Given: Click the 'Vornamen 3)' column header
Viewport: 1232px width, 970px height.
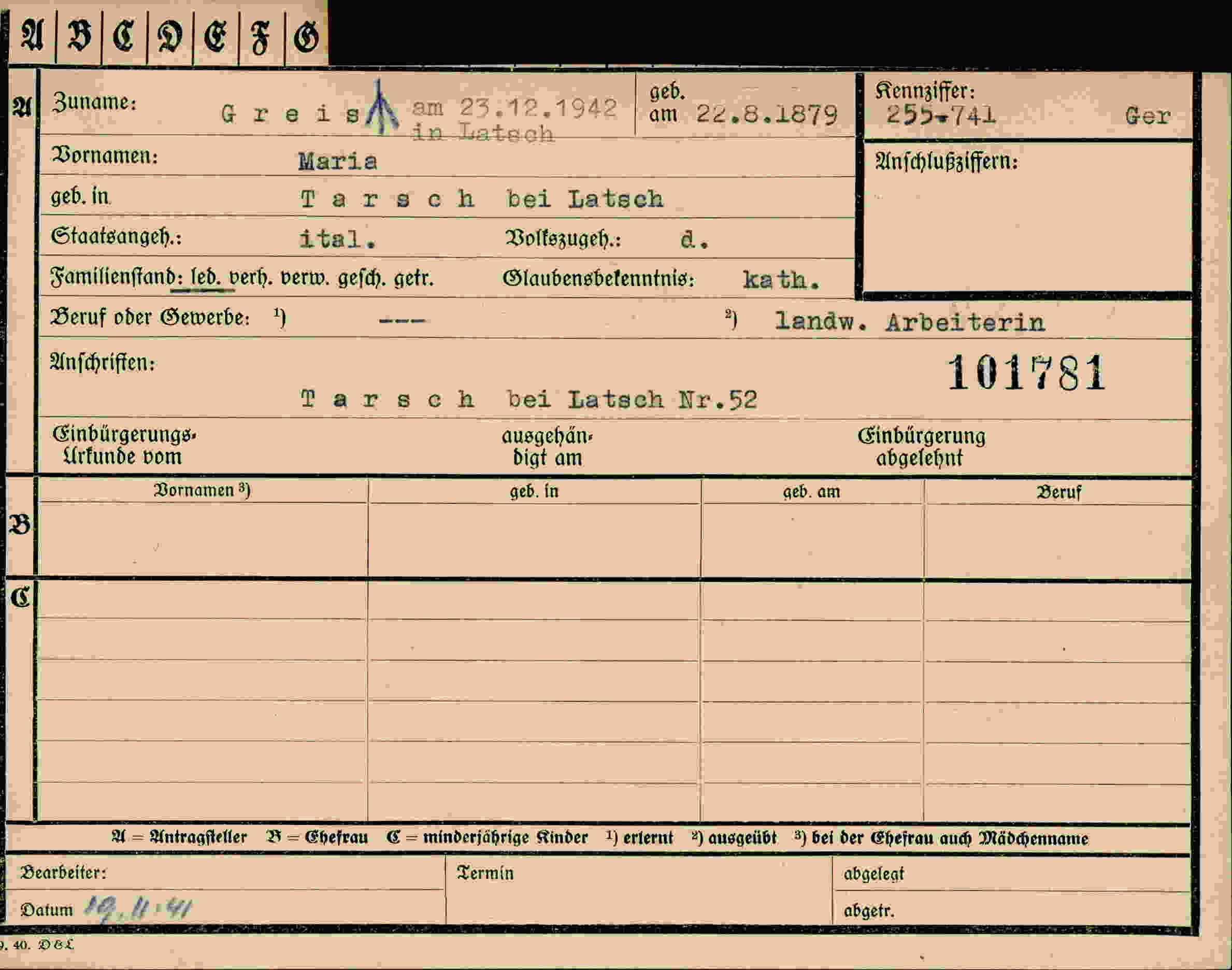Looking at the screenshot, I should pos(202,491).
